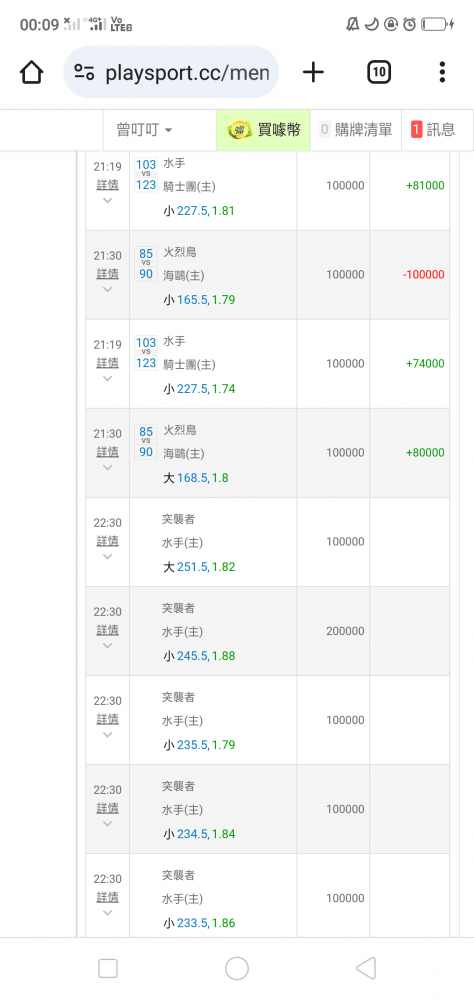The height and width of the screenshot is (1000, 474).
Task: Tap the 103 vs 123 score box at top
Action: [146, 175]
